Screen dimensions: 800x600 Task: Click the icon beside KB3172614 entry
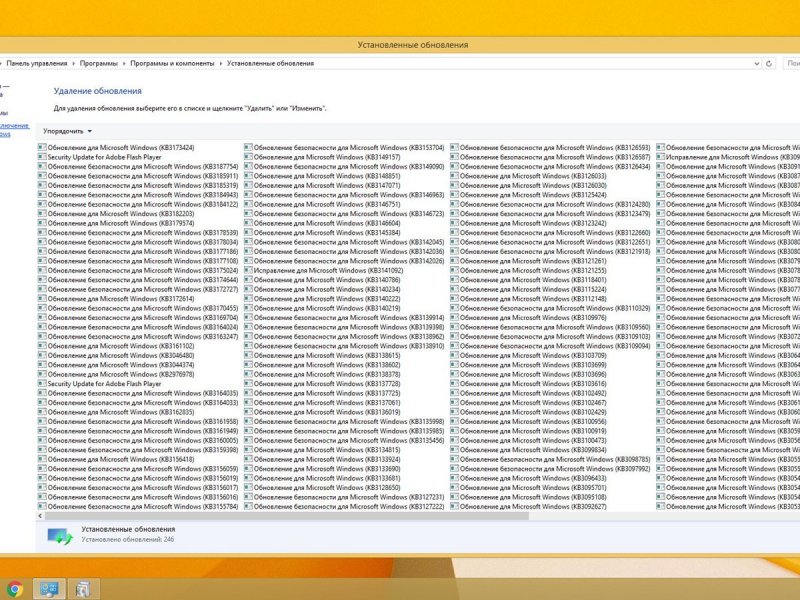pyautogui.click(x=42, y=298)
